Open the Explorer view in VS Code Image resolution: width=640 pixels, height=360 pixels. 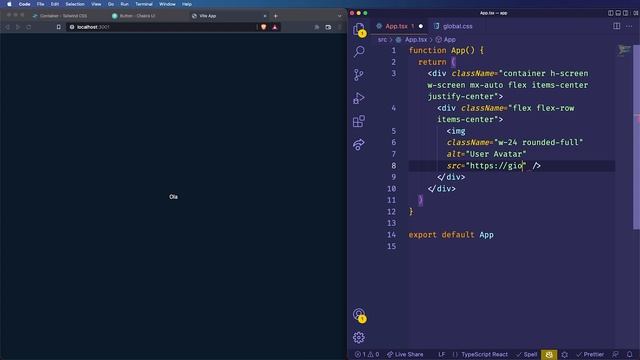pyautogui.click(x=359, y=29)
